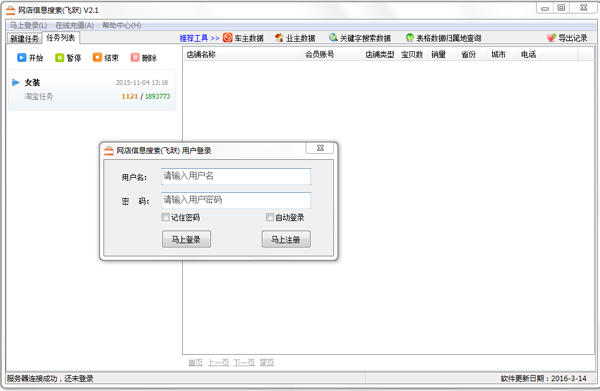The image size is (600, 391).
Task: Click the 省份 column header
Action: [473, 54]
